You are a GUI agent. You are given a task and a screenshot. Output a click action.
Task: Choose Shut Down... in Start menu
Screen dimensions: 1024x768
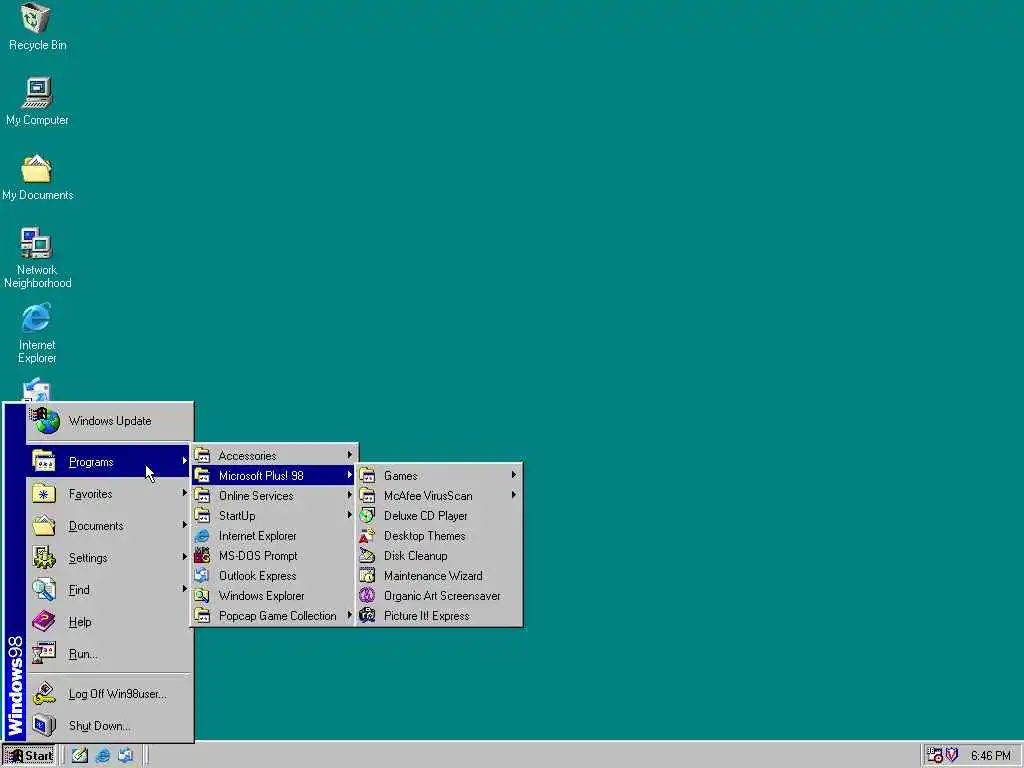pyautogui.click(x=108, y=726)
